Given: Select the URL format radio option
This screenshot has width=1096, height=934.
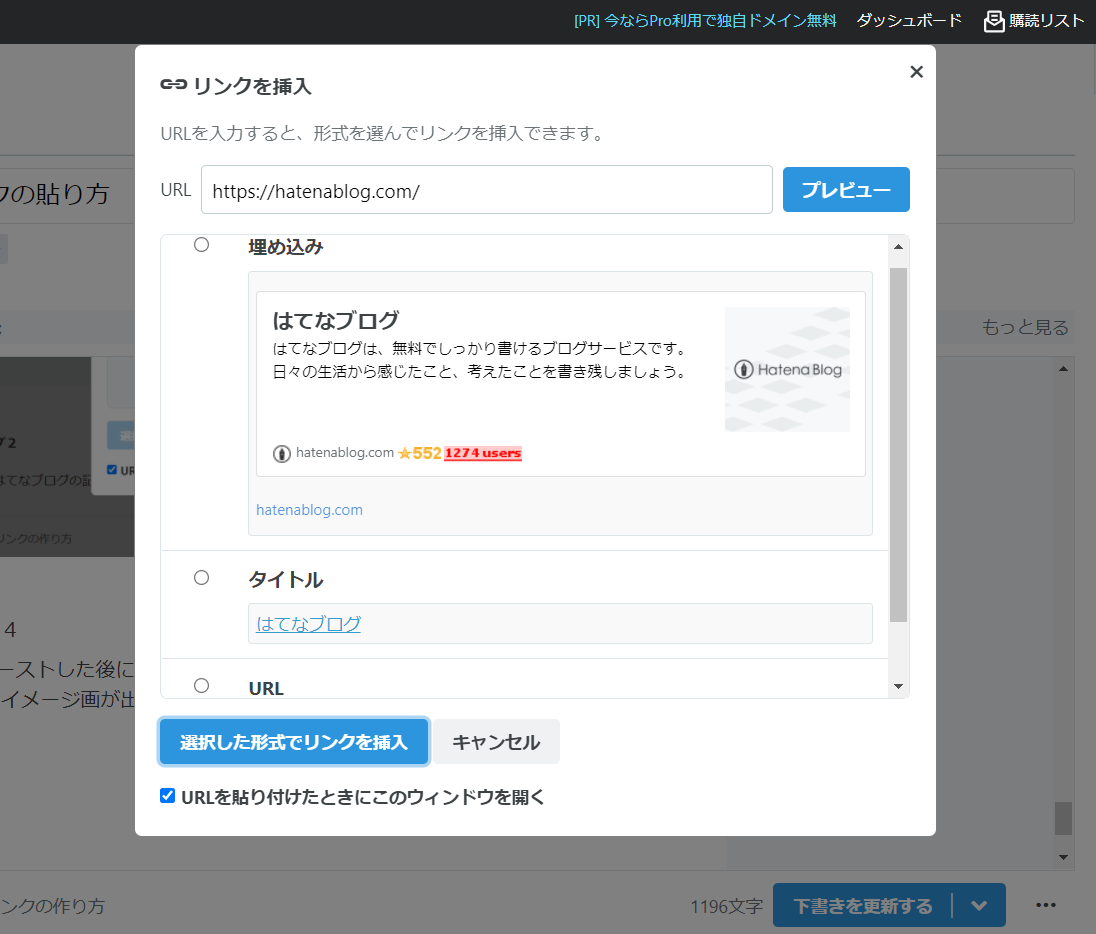Looking at the screenshot, I should [201, 685].
